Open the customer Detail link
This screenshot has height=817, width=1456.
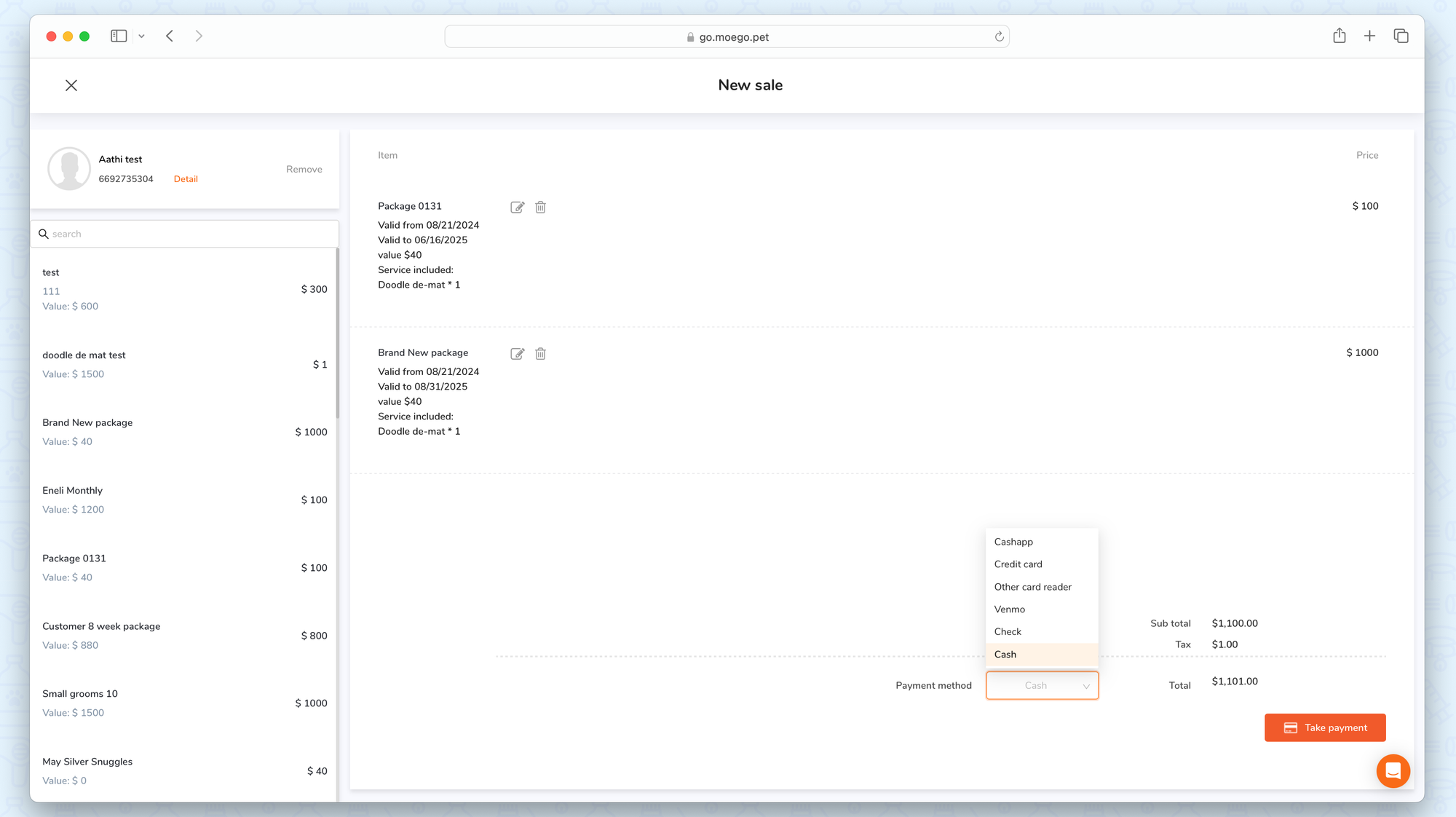pyautogui.click(x=186, y=179)
